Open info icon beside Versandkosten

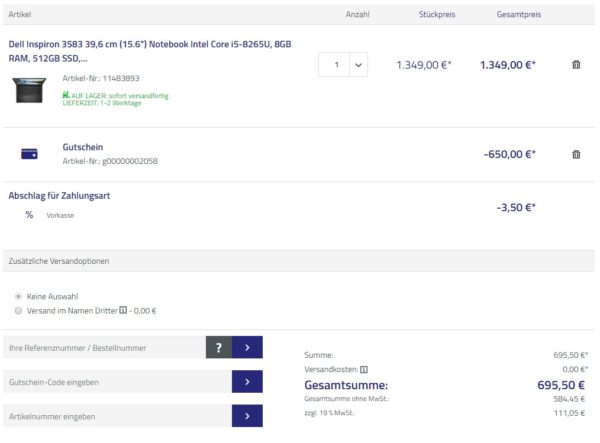[x=350, y=368]
